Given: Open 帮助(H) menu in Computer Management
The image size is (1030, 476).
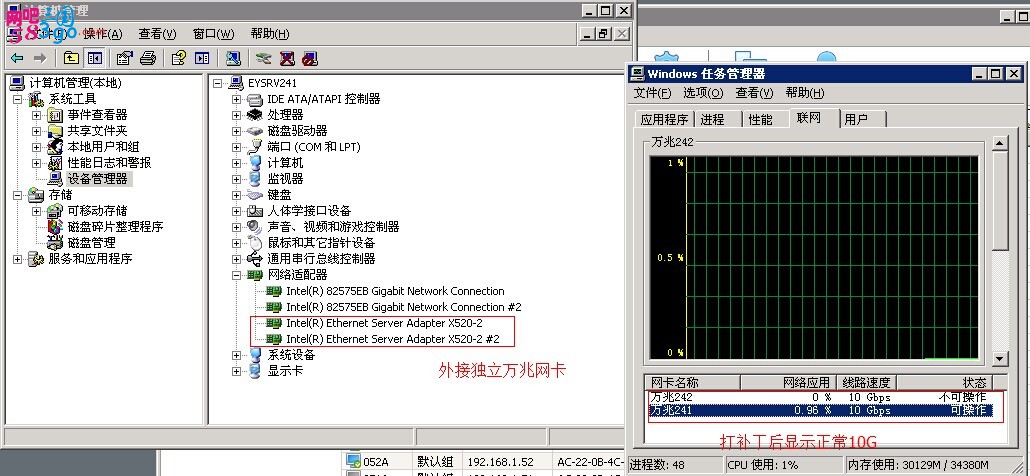Looking at the screenshot, I should click(270, 34).
